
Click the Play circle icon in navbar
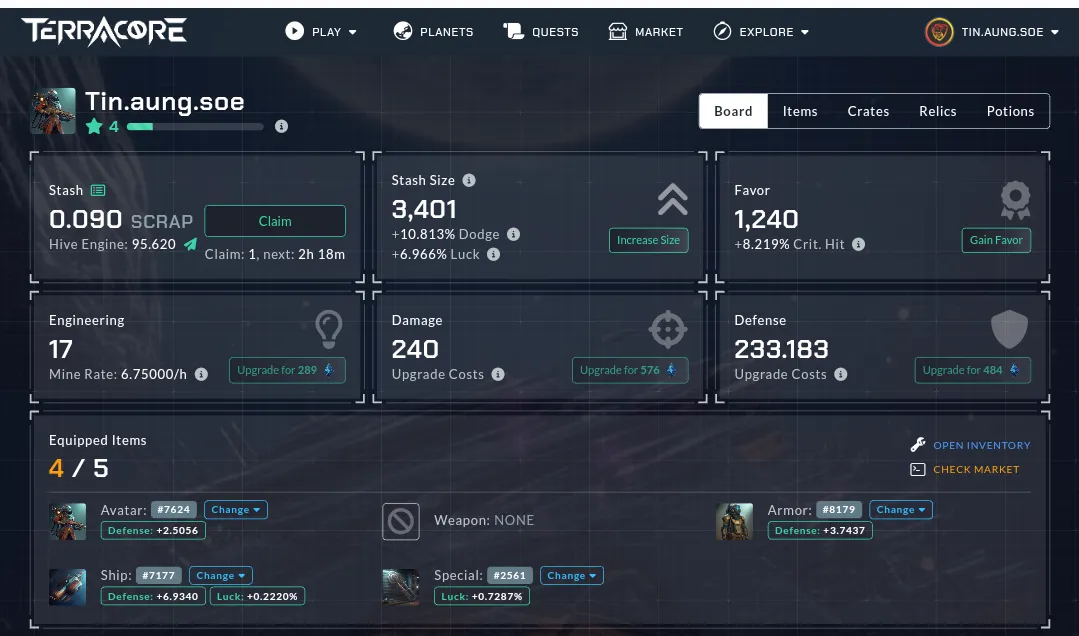[x=295, y=31]
